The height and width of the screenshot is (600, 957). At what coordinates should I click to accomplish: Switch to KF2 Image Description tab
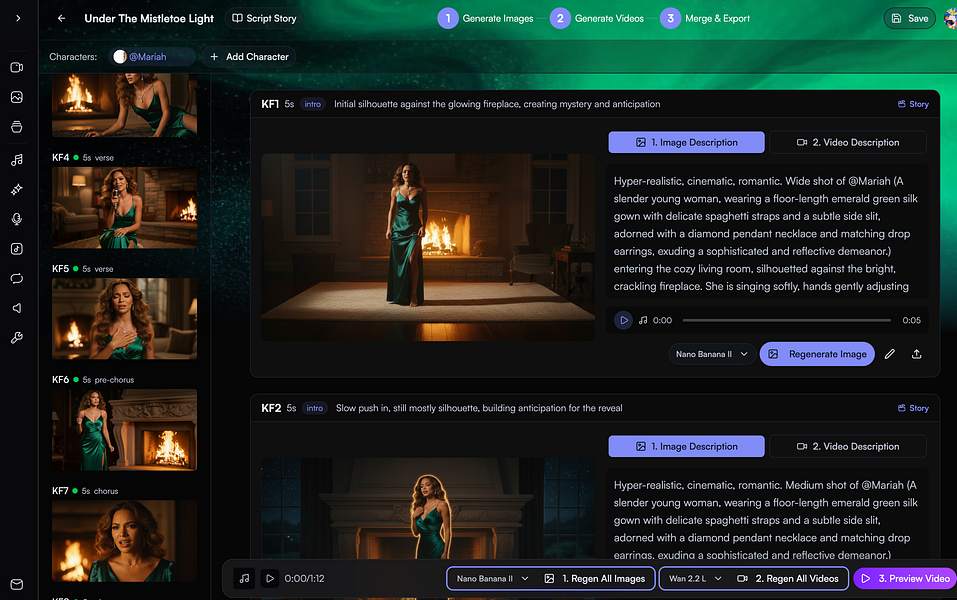[x=686, y=446]
